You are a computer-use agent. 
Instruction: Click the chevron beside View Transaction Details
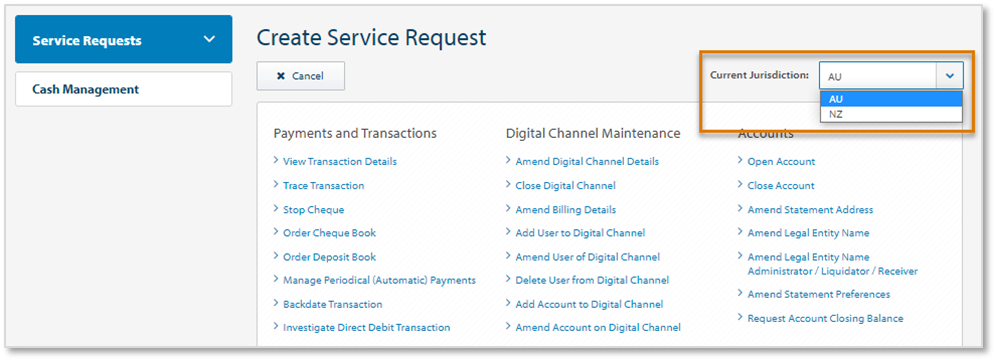coord(276,161)
